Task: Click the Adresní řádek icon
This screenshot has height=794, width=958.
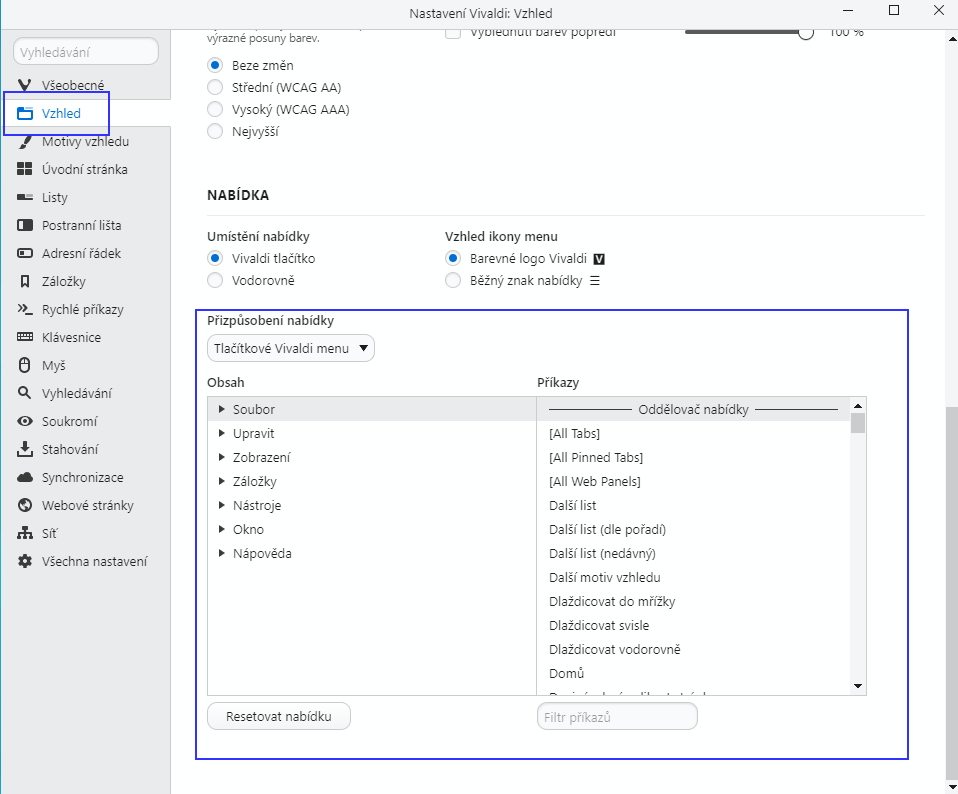Action: pos(24,253)
